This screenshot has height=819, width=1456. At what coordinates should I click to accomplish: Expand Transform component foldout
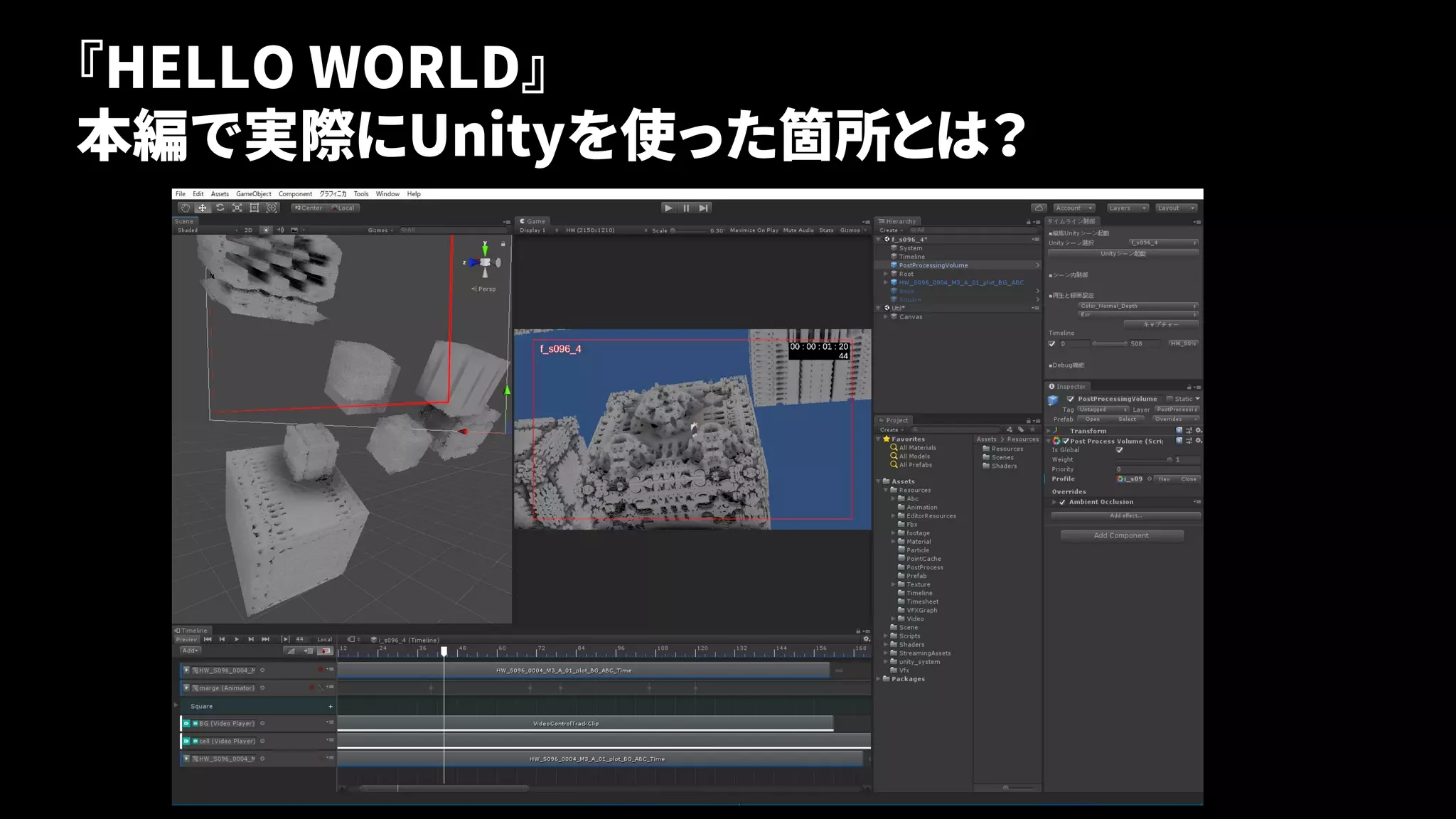click(x=1049, y=431)
